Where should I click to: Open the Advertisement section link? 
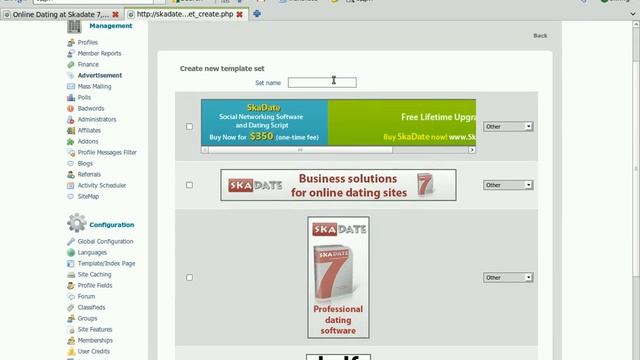[x=100, y=76]
